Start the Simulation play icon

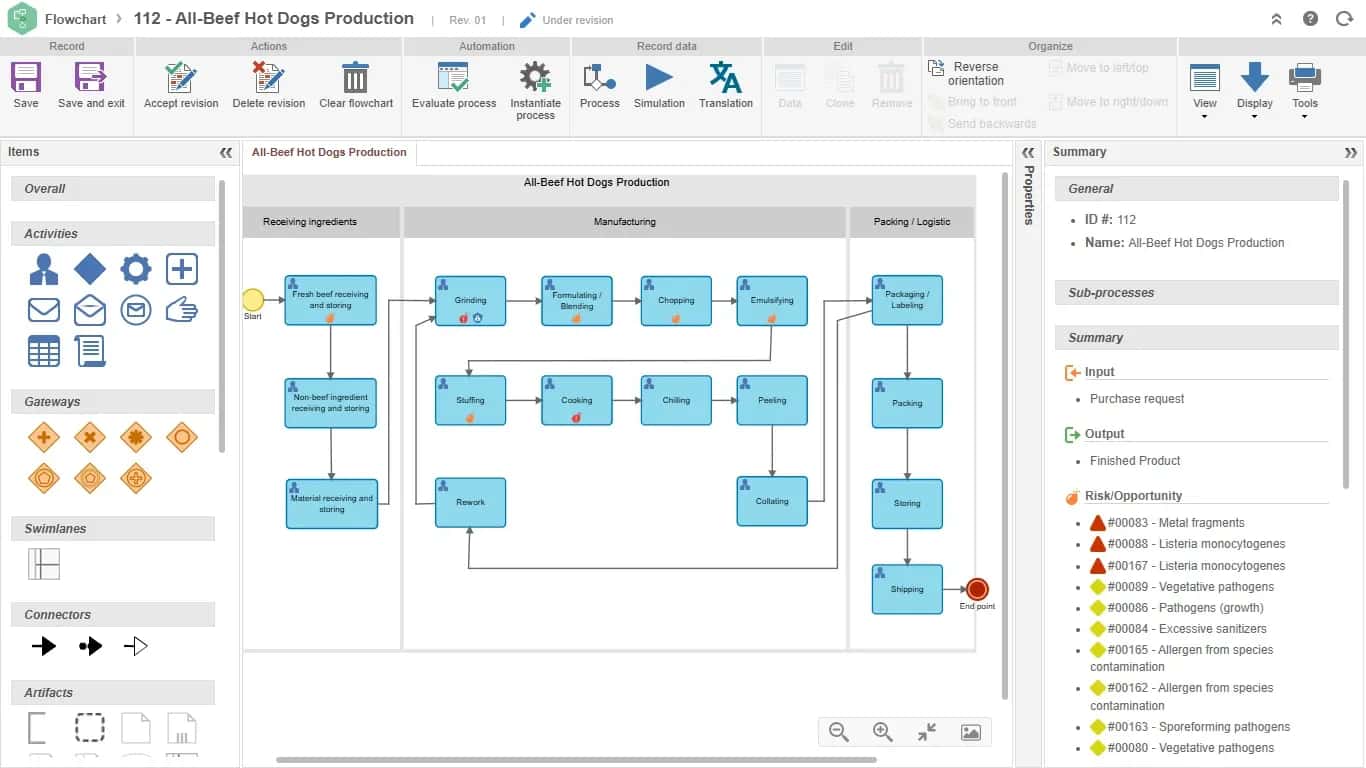659,78
